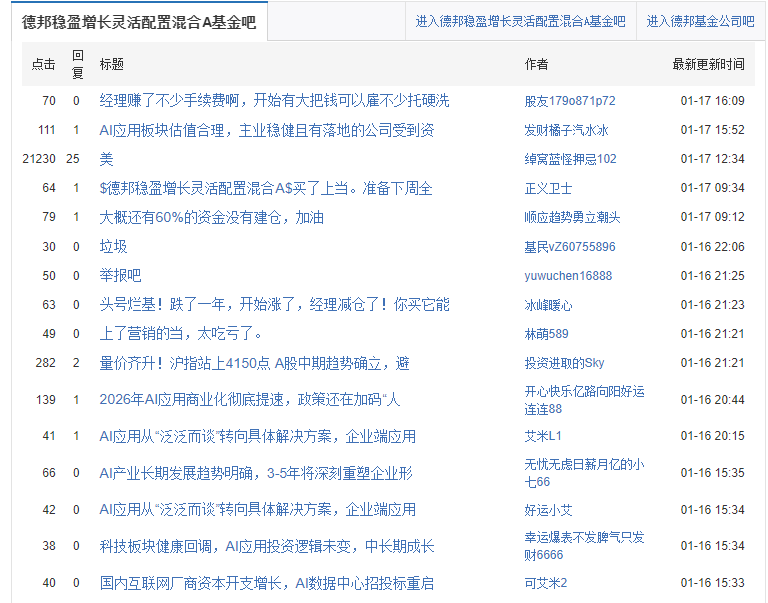Select the 德邦稳盈增长灵活配置混合A基金吧 tab
The height and width of the screenshot is (603, 768).
coord(139,22)
